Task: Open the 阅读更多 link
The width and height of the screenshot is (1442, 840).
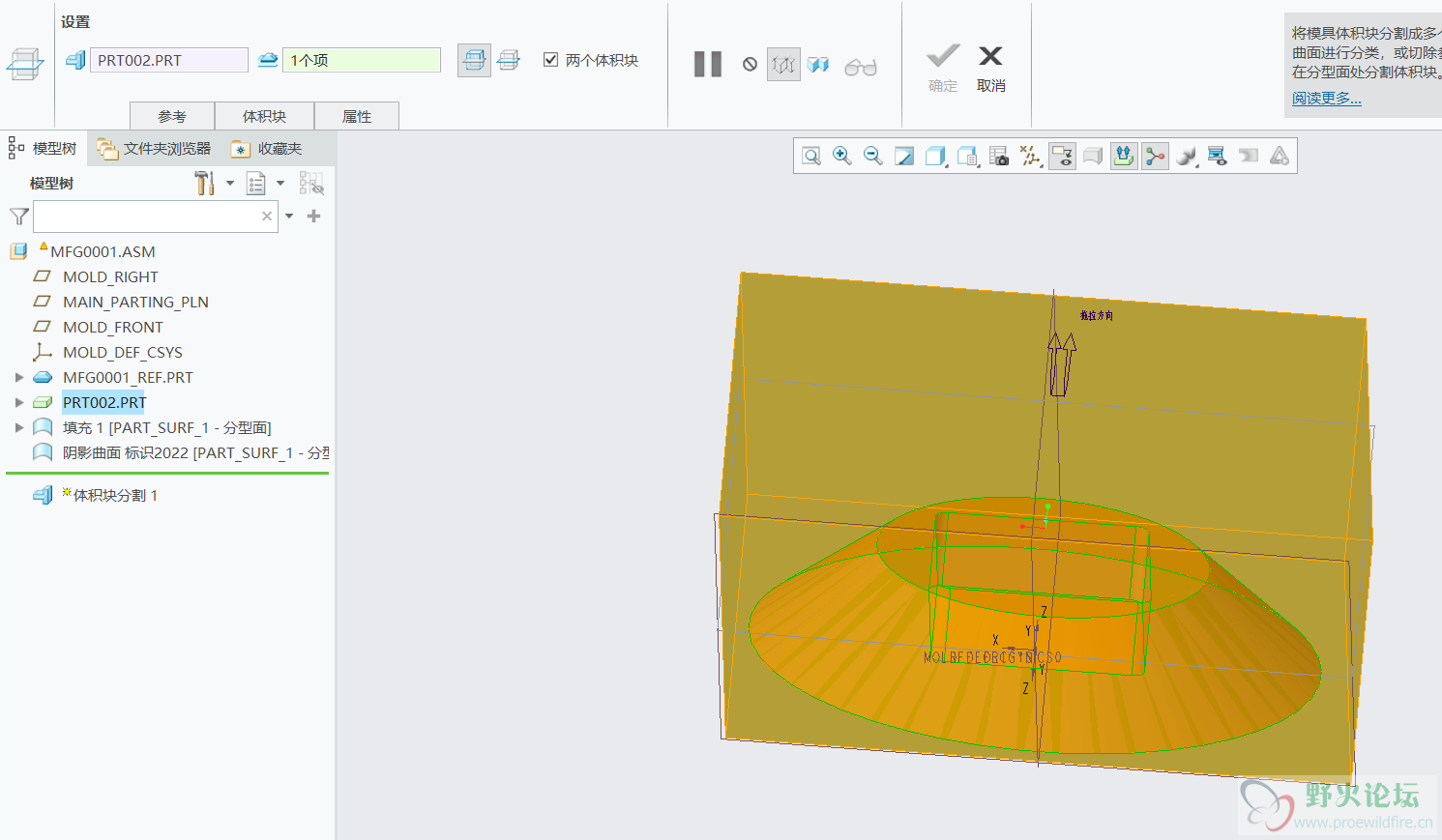Action: 1326,99
